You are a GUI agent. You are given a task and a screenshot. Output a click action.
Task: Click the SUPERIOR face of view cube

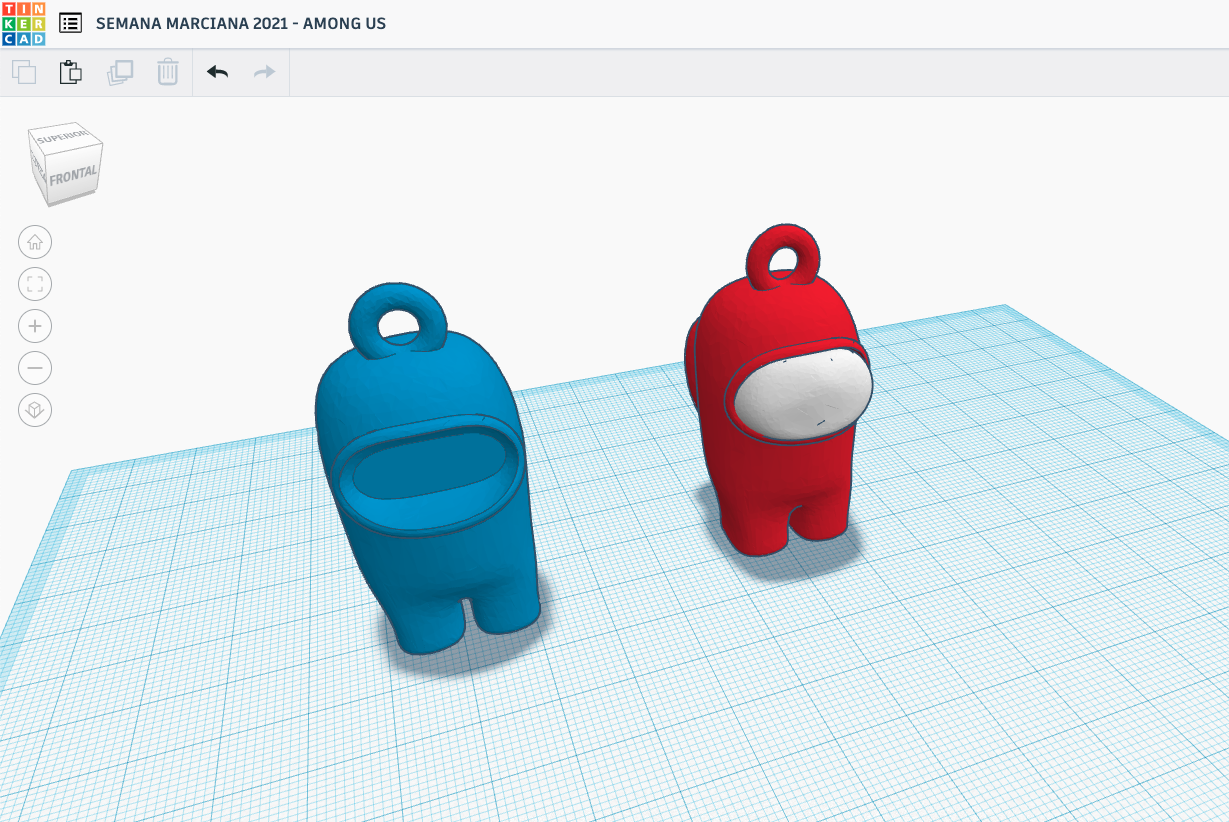63,136
